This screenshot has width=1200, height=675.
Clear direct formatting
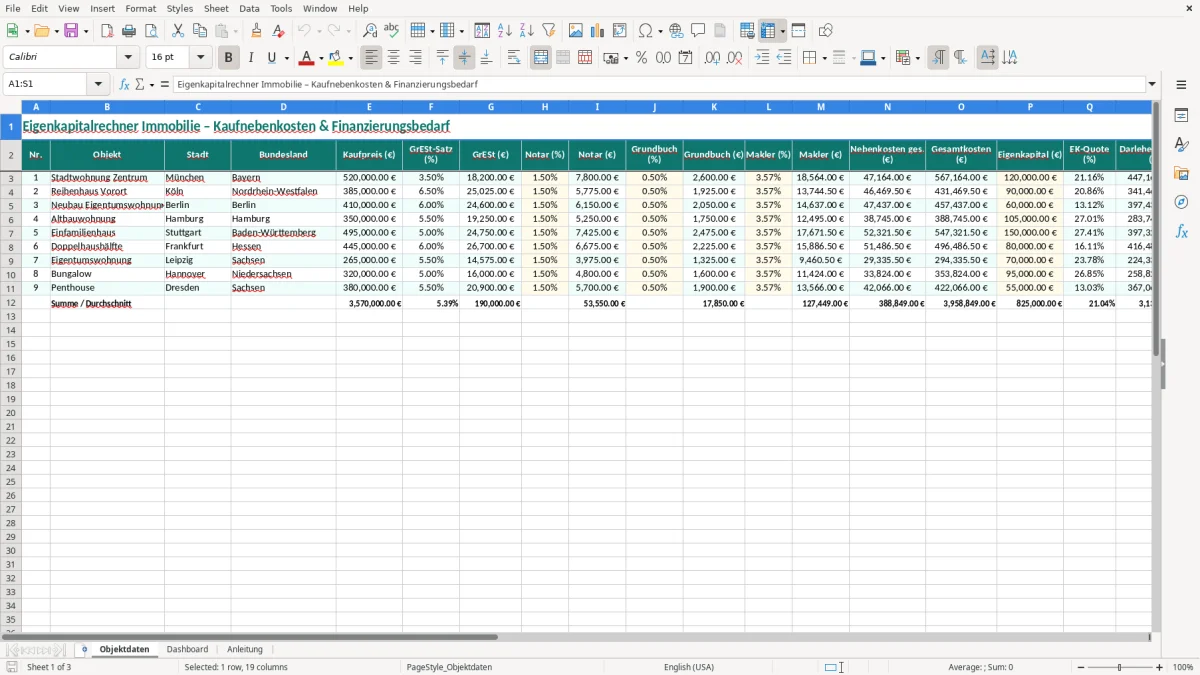(277, 31)
